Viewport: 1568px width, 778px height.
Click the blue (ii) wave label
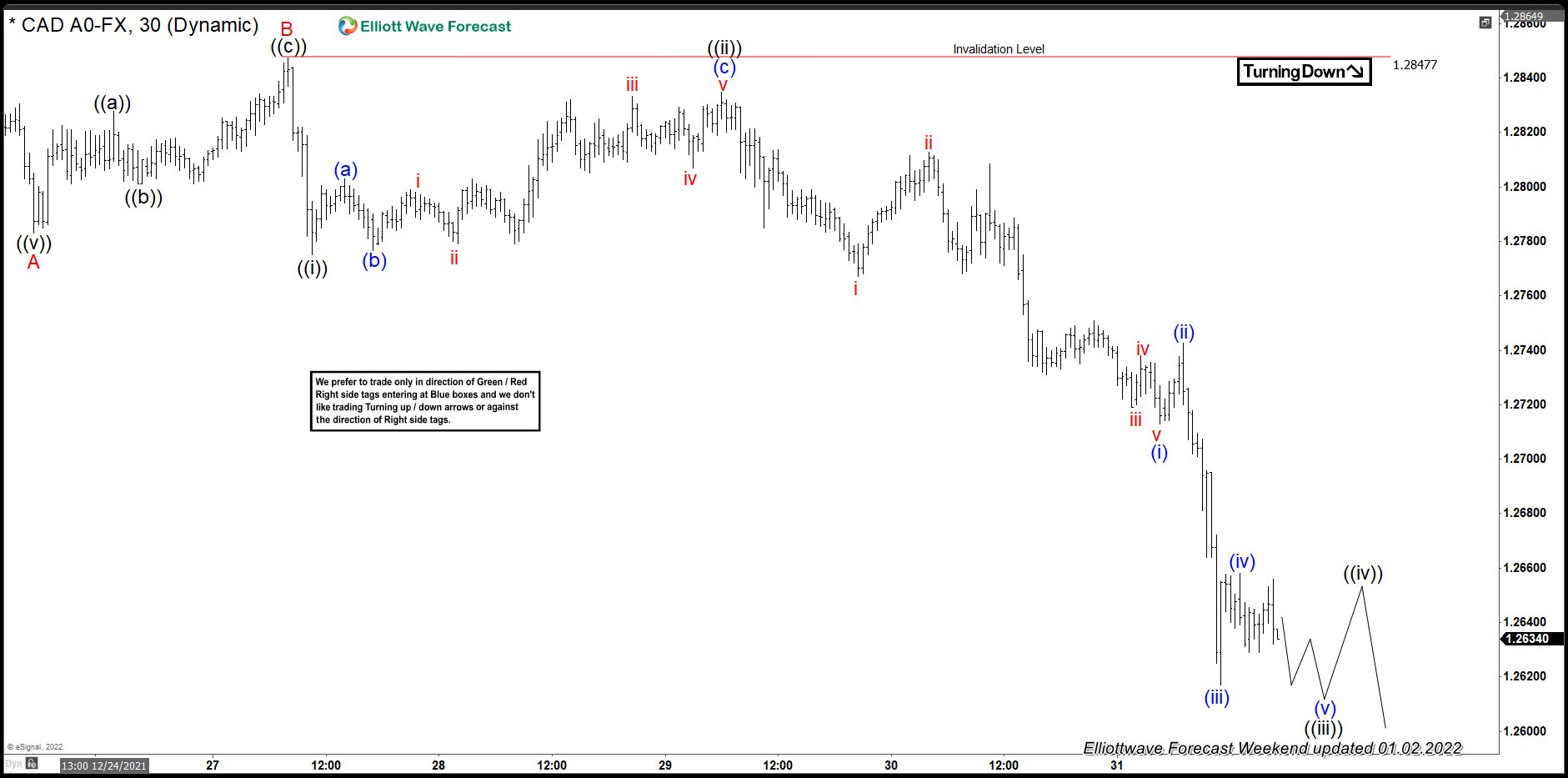[1184, 333]
